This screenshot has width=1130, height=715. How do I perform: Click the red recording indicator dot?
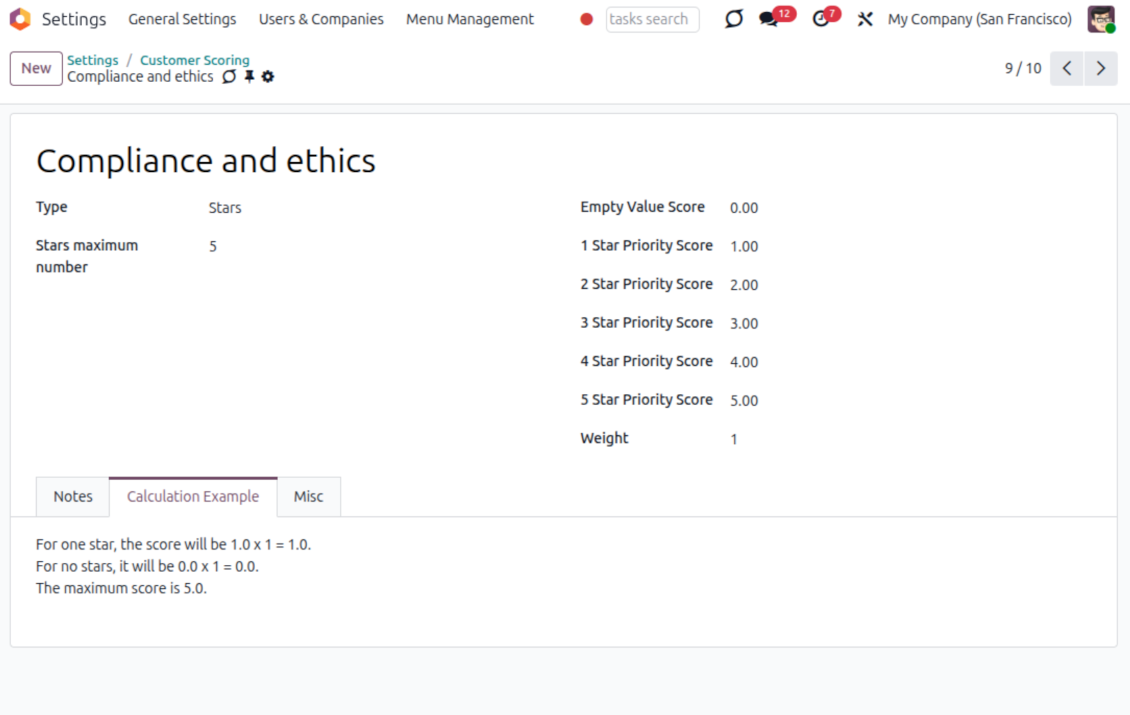(586, 19)
